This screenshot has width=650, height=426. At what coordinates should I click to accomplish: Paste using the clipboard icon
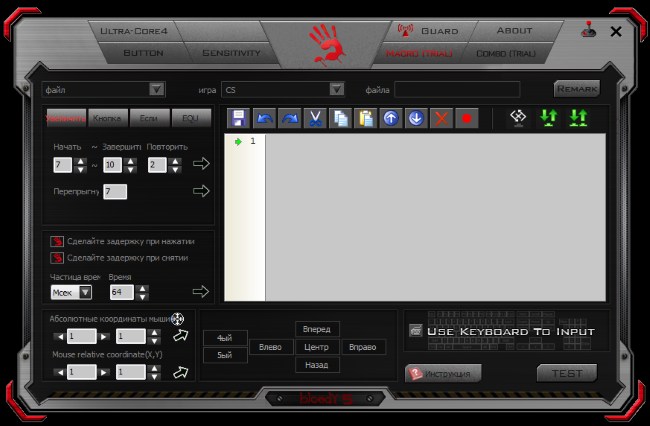coord(366,118)
